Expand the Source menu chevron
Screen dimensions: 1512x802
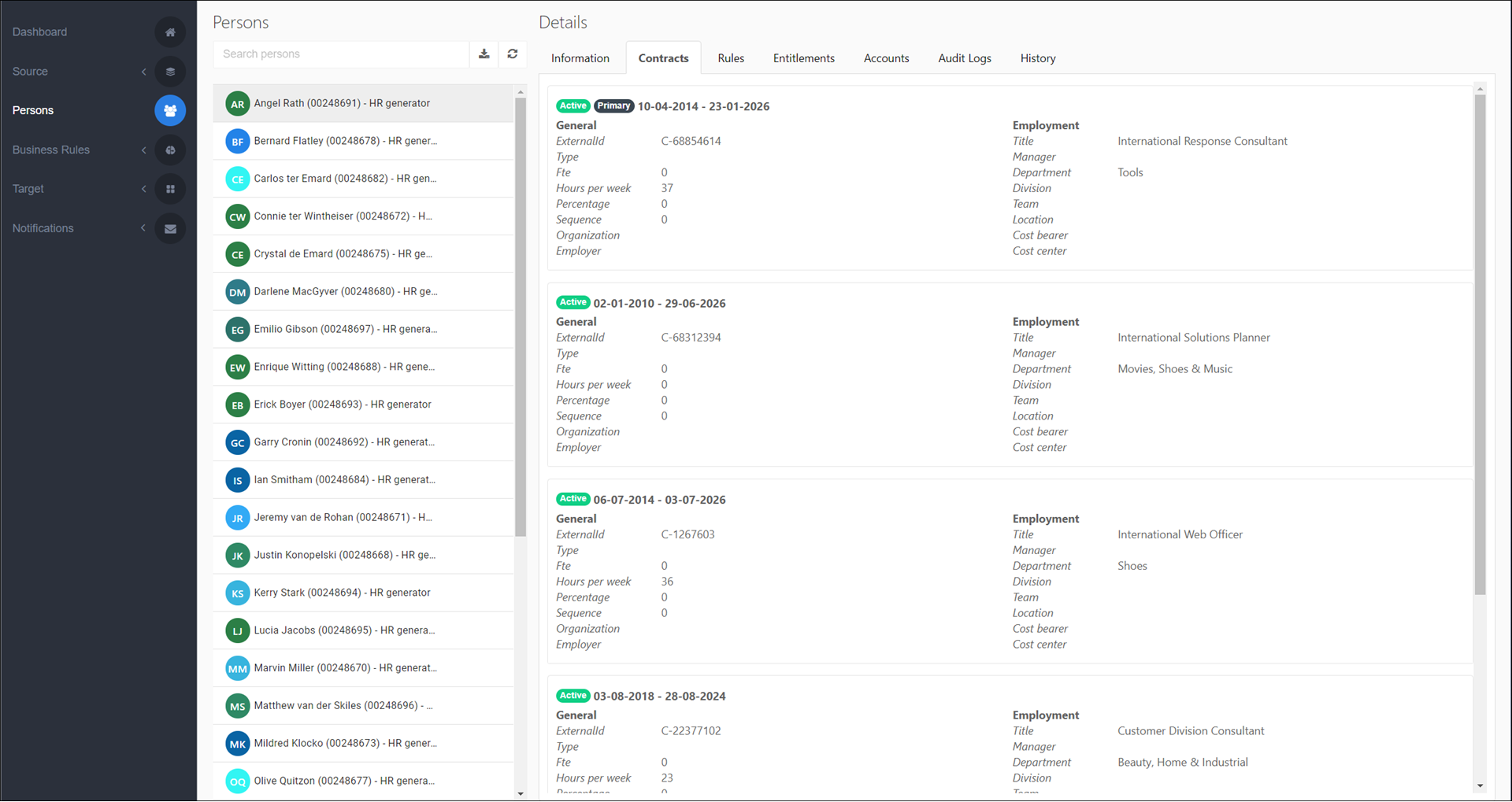[x=143, y=72]
